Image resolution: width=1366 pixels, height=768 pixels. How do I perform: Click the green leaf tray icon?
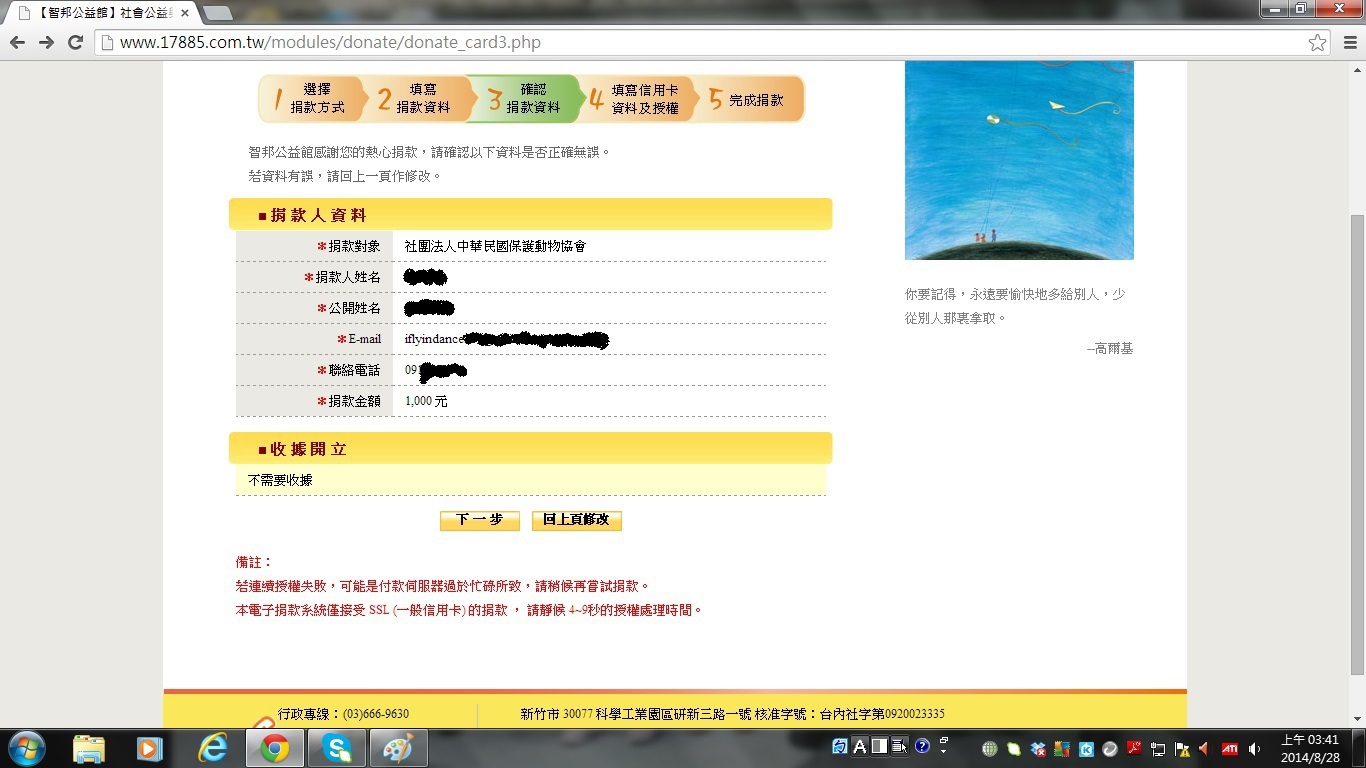click(1014, 749)
